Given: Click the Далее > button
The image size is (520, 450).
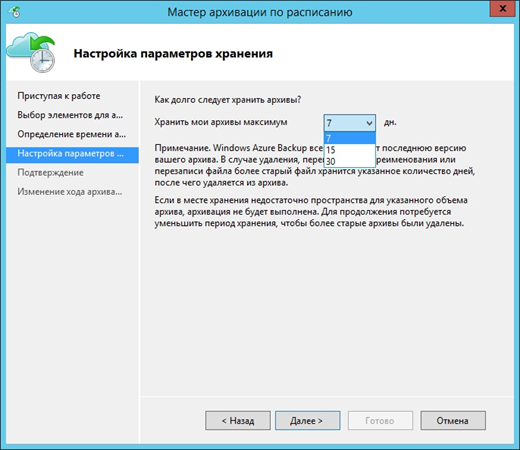Looking at the screenshot, I should click(307, 420).
